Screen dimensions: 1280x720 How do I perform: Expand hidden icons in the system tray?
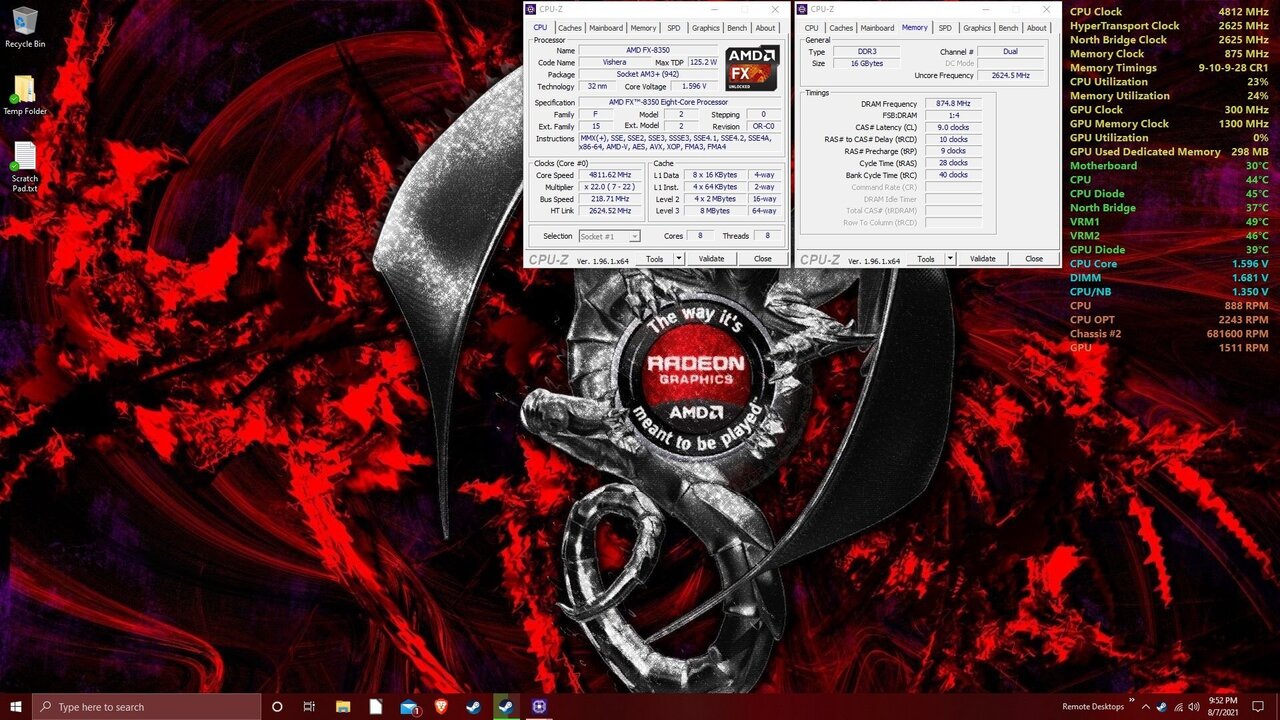click(x=1146, y=707)
